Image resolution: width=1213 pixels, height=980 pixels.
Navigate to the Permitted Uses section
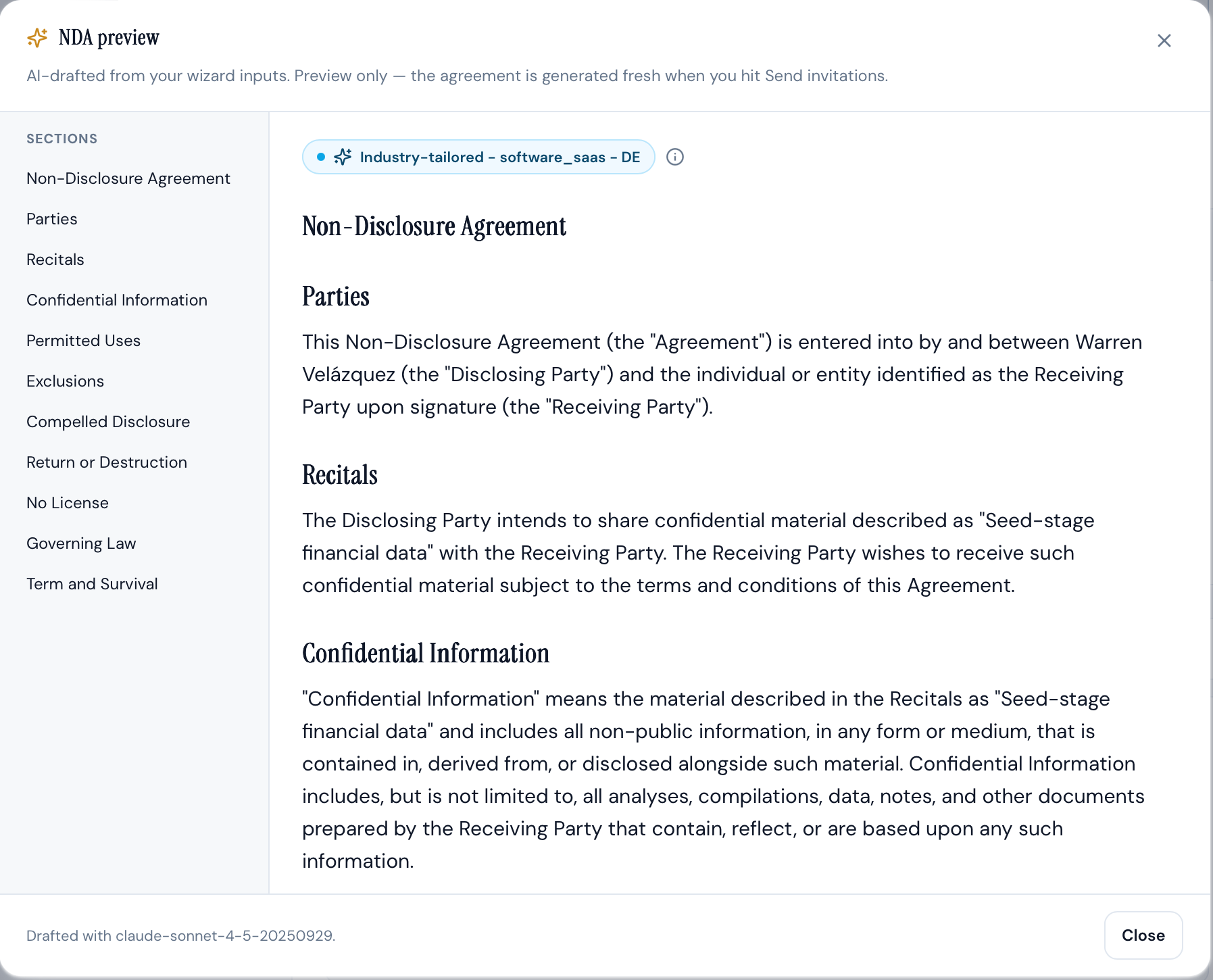pyautogui.click(x=84, y=341)
